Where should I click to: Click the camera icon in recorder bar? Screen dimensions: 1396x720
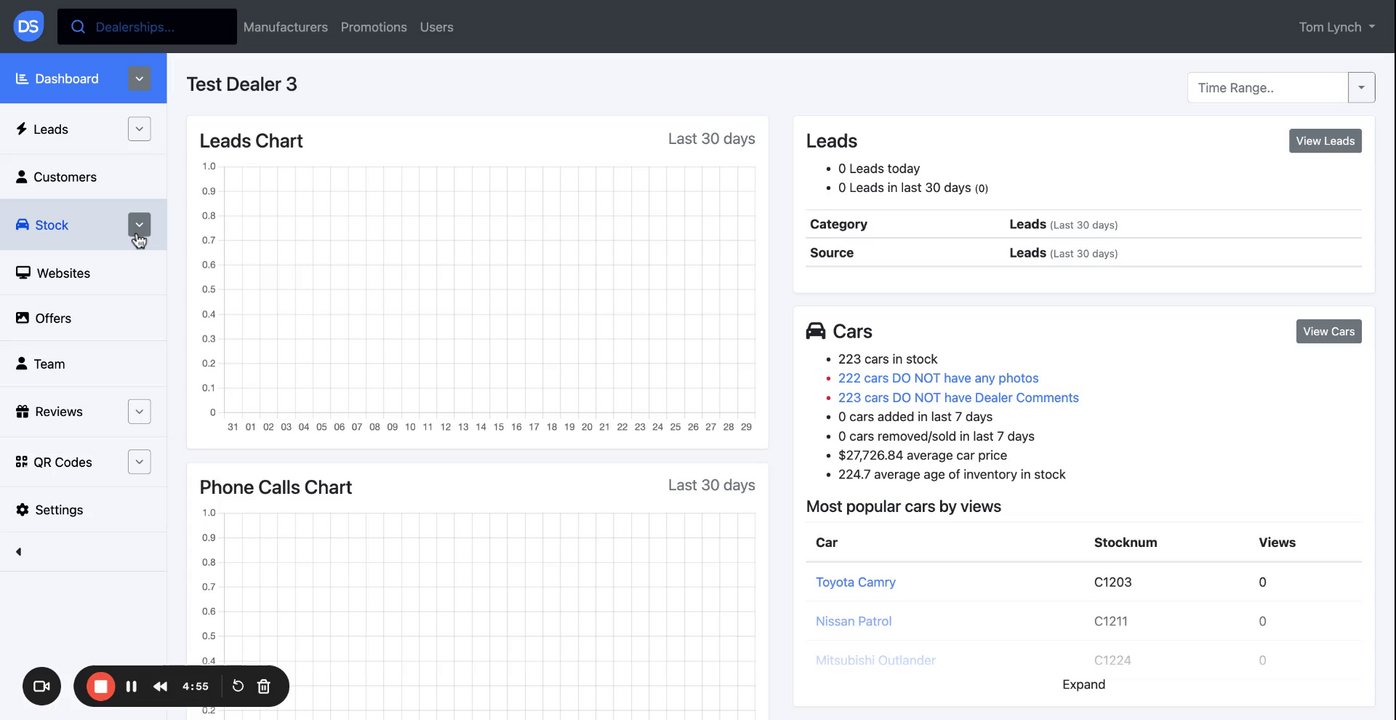pos(42,686)
